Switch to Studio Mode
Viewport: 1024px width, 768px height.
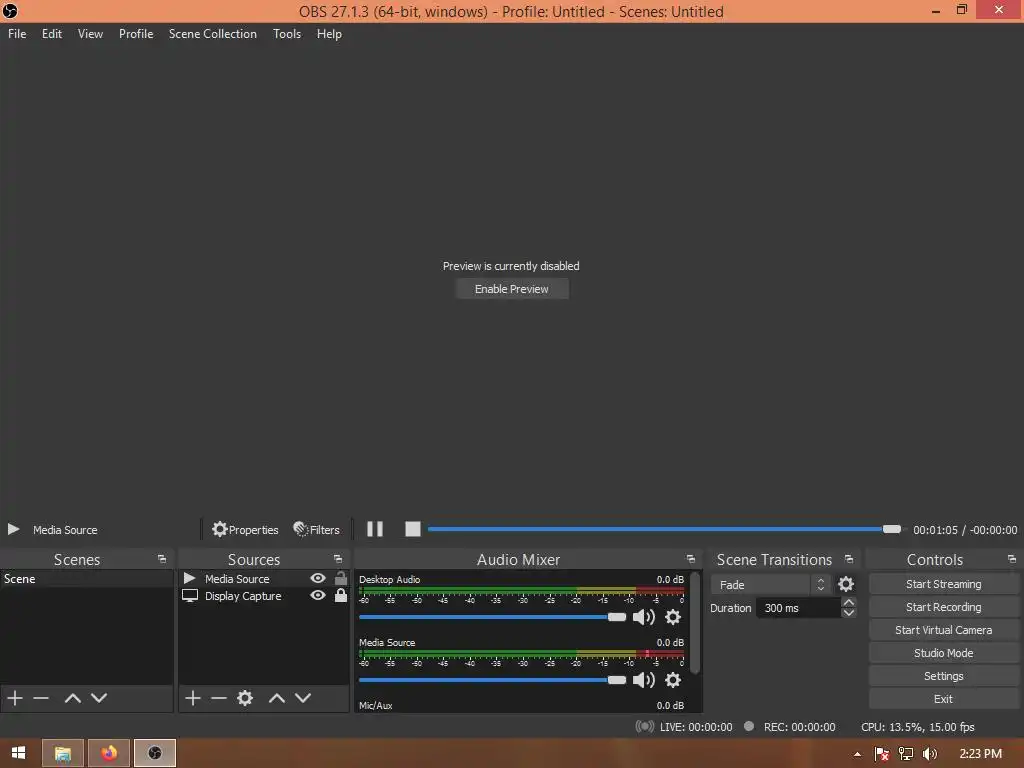tap(944, 652)
